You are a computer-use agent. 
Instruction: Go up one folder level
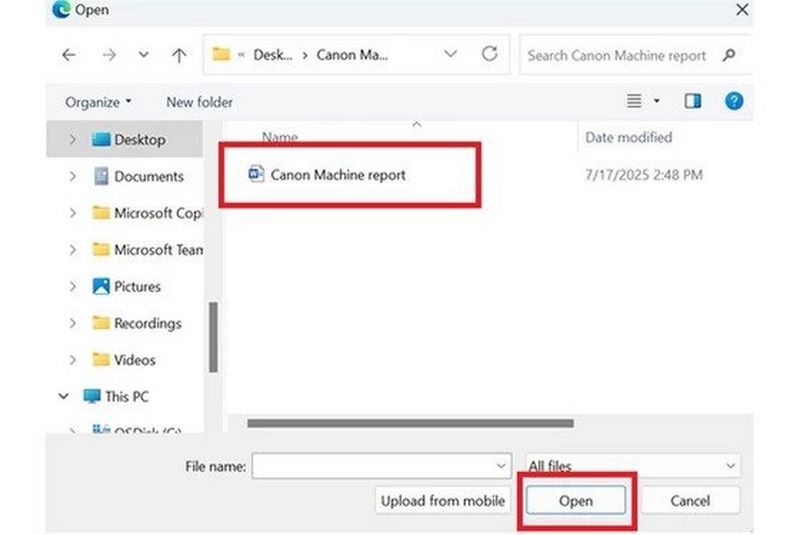[178, 55]
